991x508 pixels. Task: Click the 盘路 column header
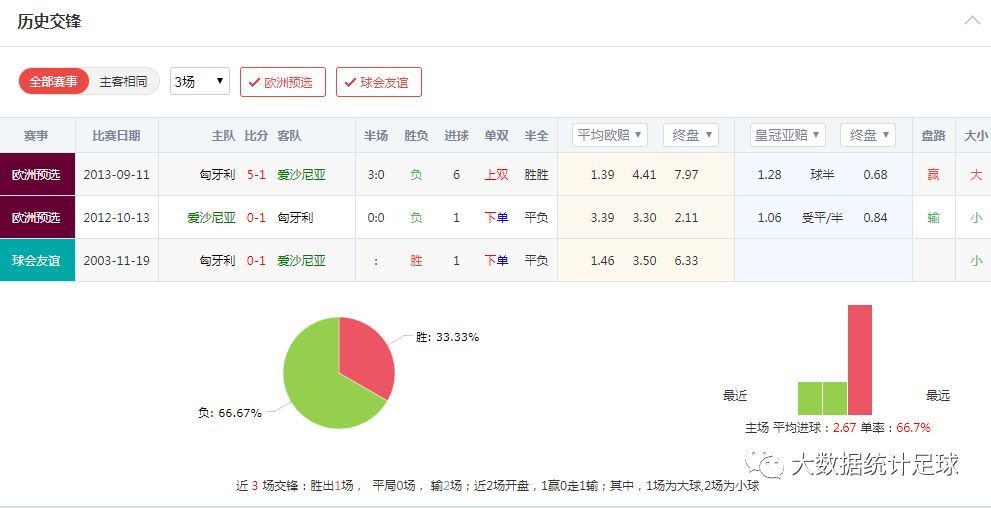pos(933,135)
